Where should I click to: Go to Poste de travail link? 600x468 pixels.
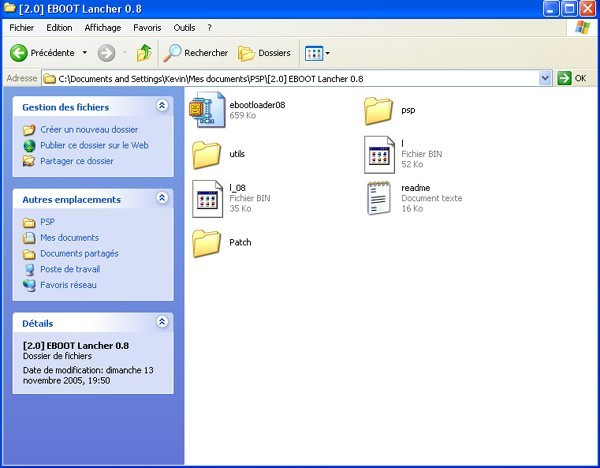coord(70,269)
